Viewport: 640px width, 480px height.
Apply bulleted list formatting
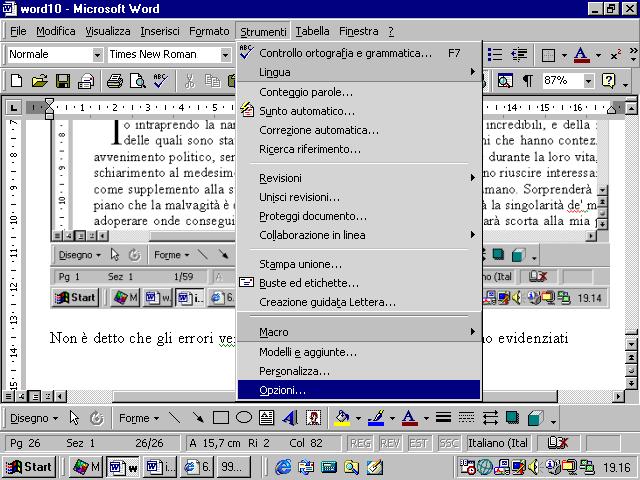495,54
